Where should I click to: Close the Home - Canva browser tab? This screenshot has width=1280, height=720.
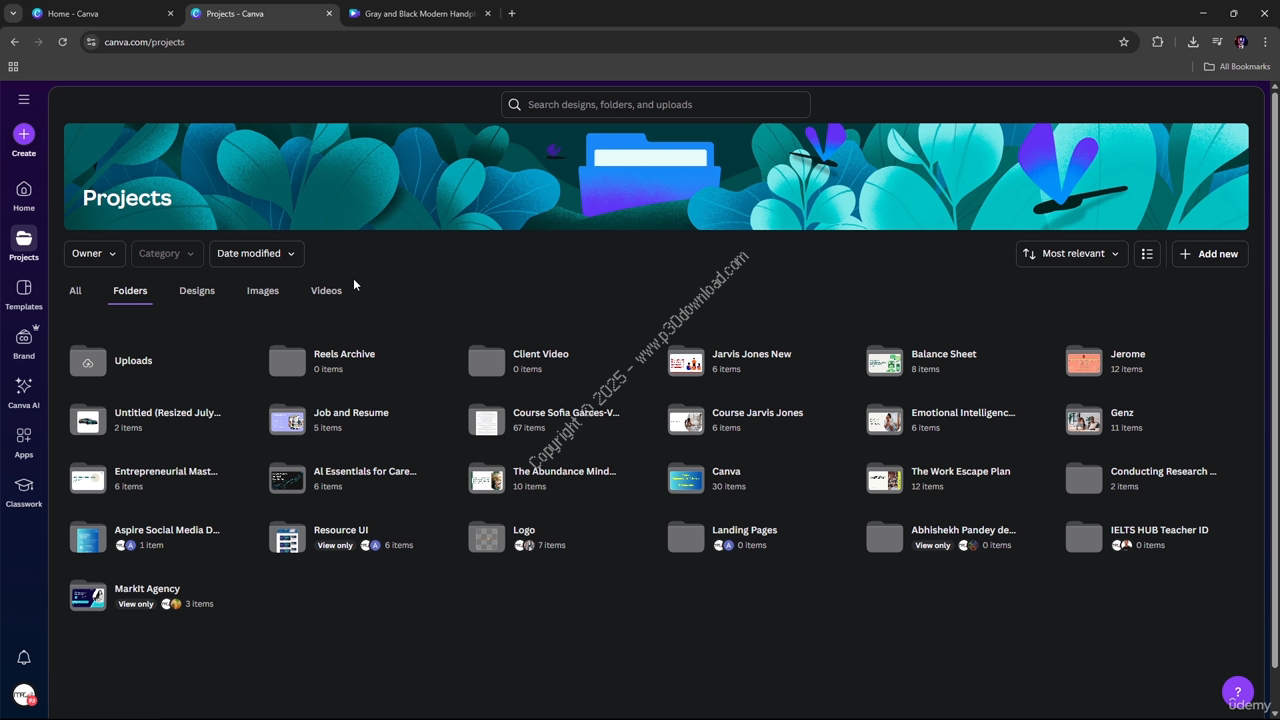click(170, 14)
